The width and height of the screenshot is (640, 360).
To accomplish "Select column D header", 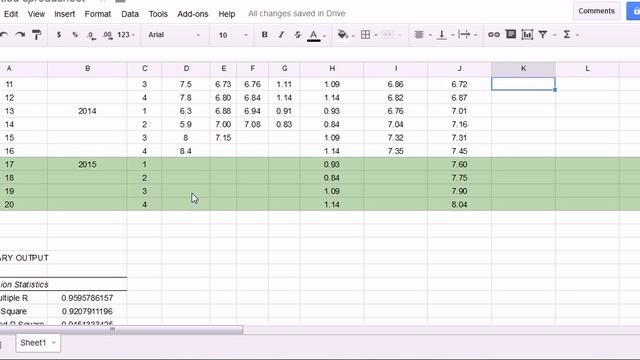I will pos(186,69).
